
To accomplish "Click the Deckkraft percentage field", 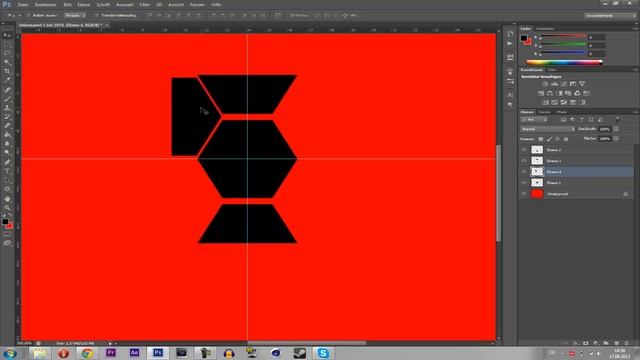I will point(605,129).
